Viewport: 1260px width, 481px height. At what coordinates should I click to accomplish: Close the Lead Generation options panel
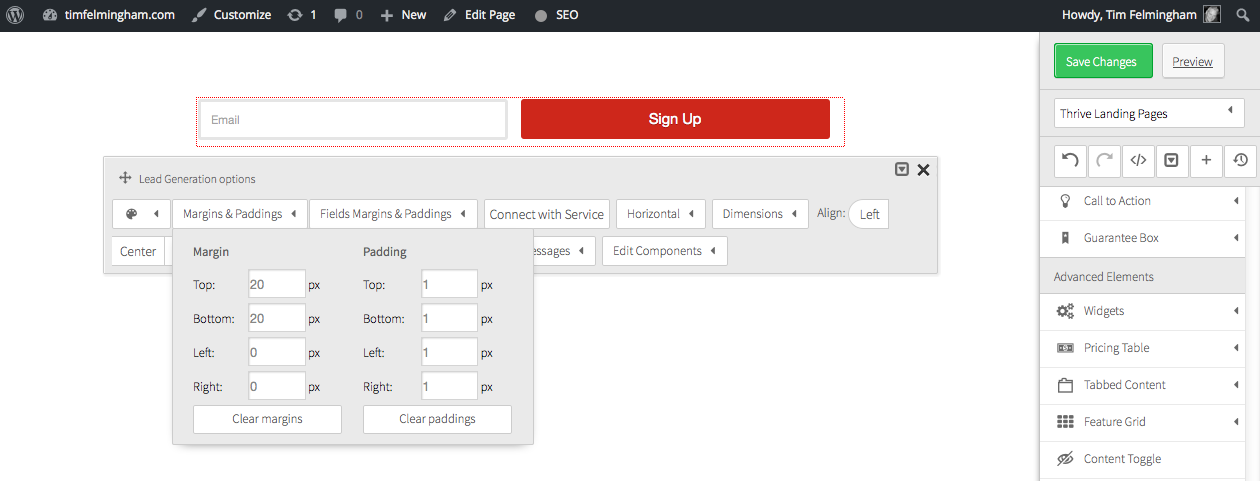click(923, 170)
